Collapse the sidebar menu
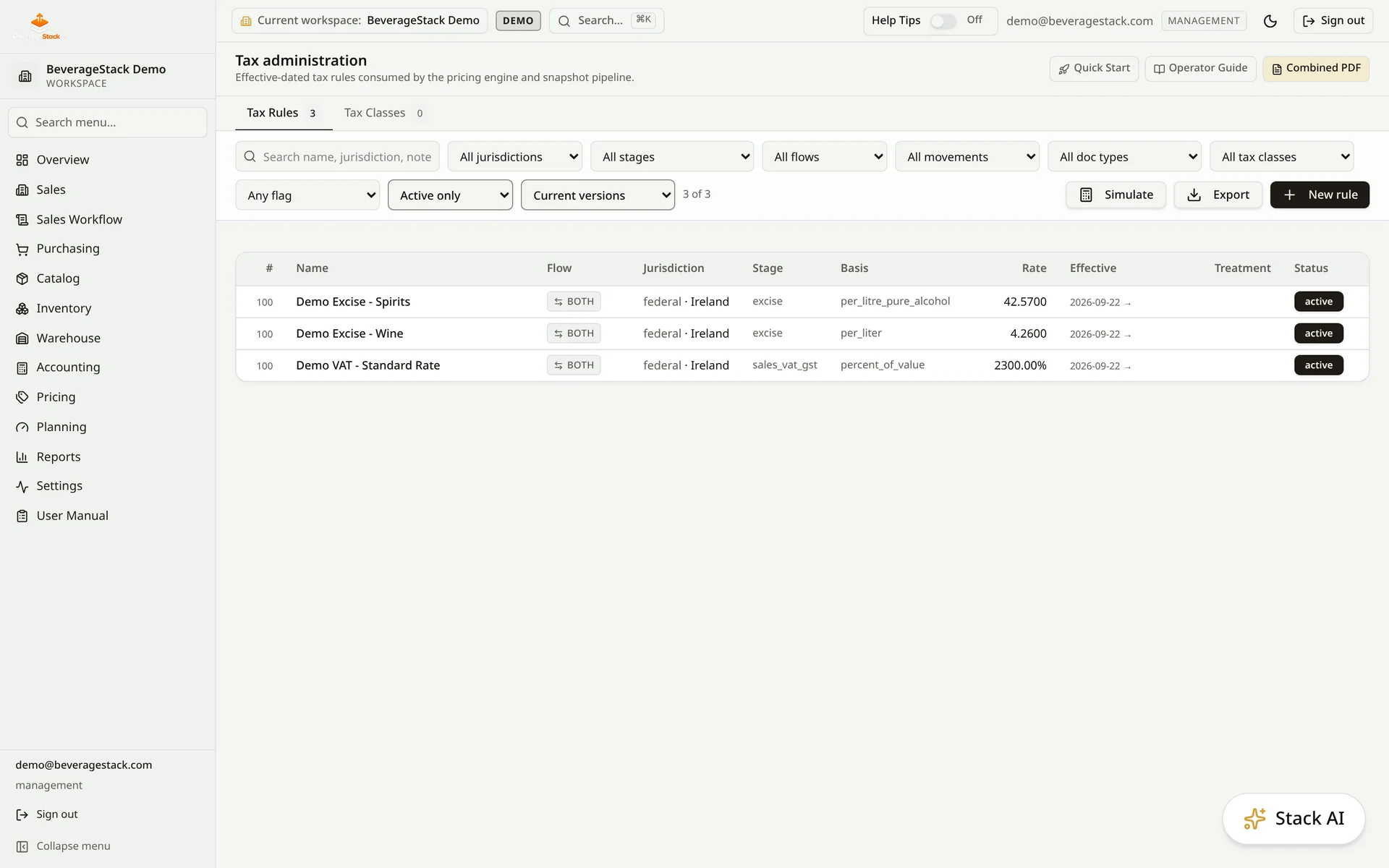Image resolution: width=1389 pixels, height=868 pixels. pyautogui.click(x=64, y=846)
